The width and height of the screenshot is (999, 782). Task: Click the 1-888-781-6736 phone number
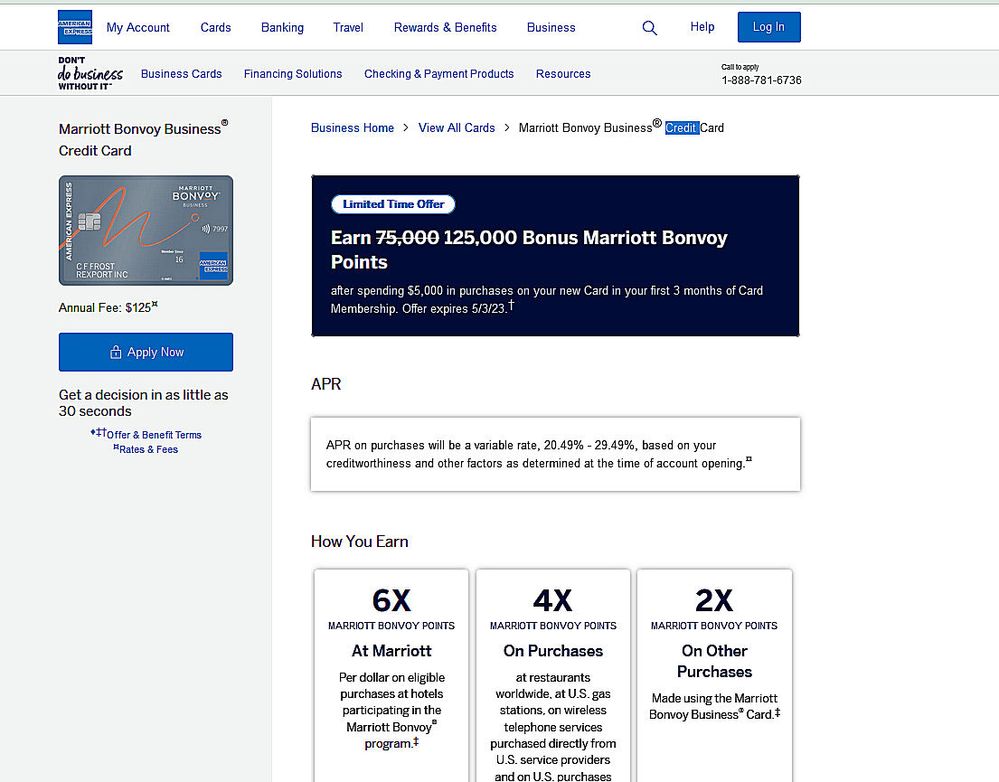click(761, 80)
